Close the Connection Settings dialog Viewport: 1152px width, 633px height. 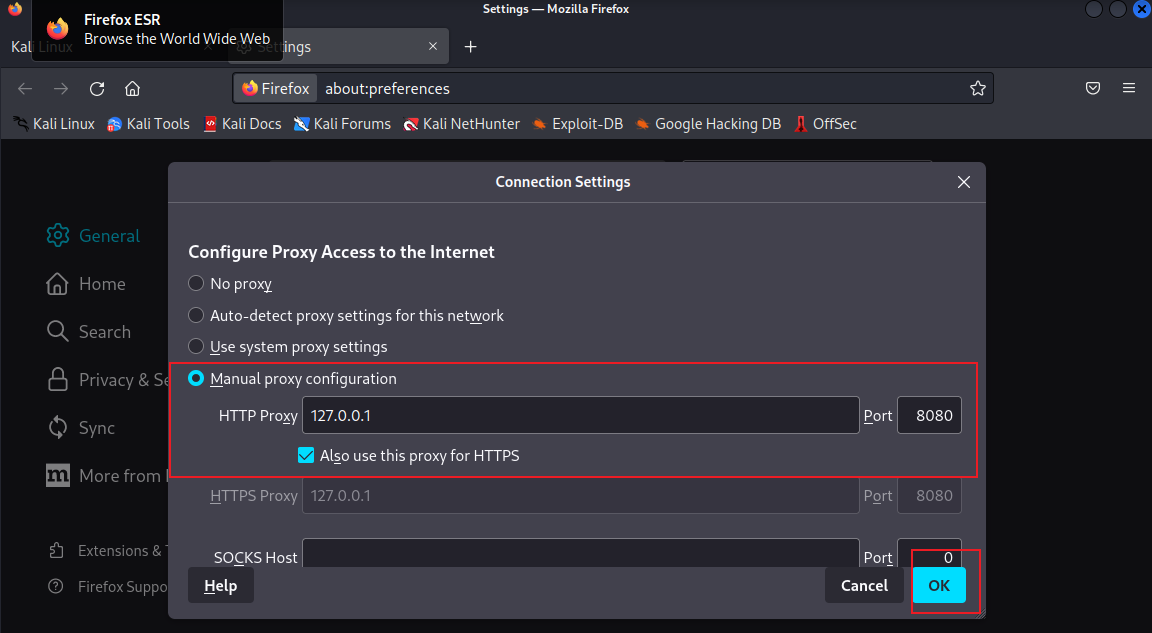(963, 182)
